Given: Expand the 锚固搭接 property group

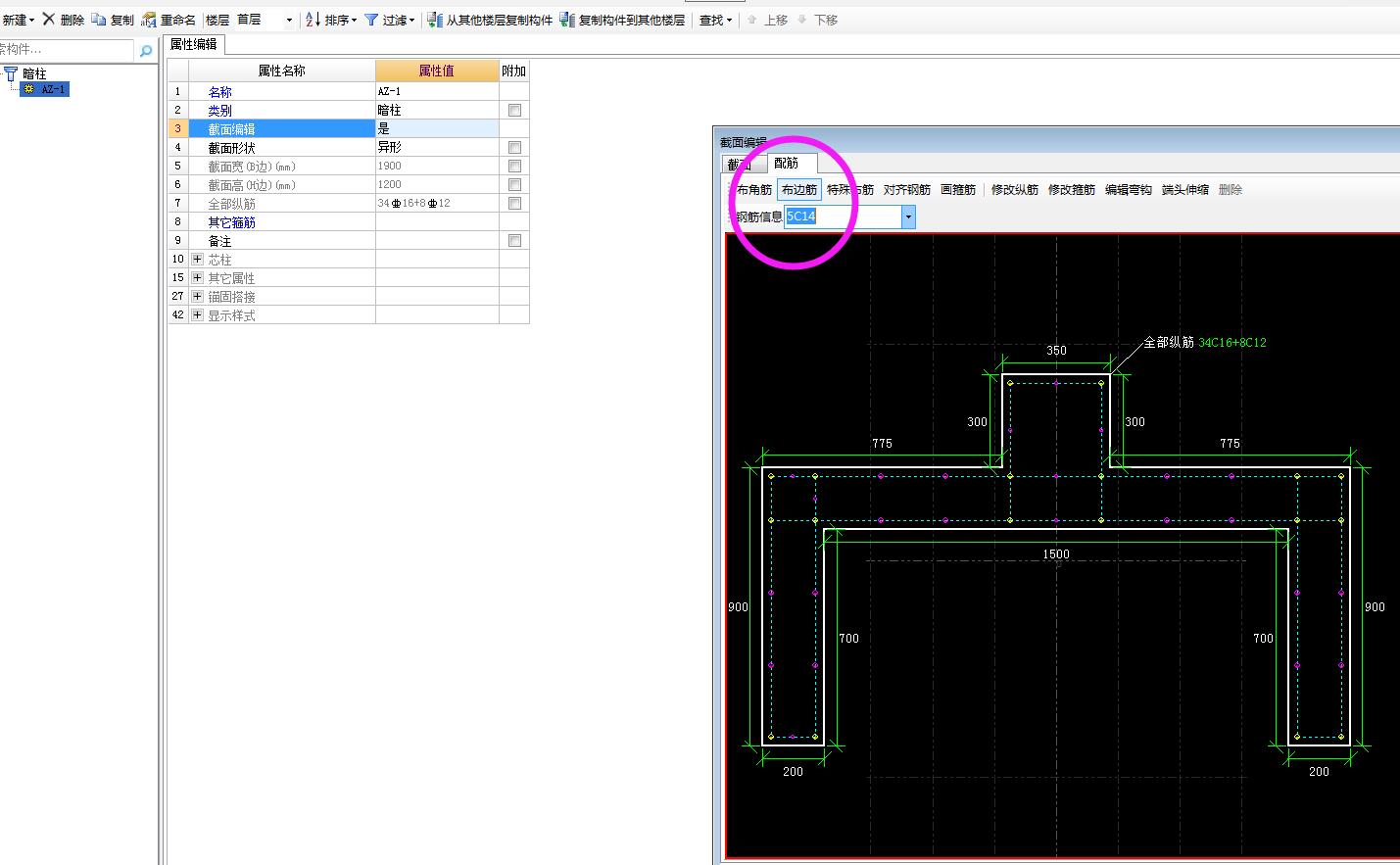Looking at the screenshot, I should coord(197,296).
